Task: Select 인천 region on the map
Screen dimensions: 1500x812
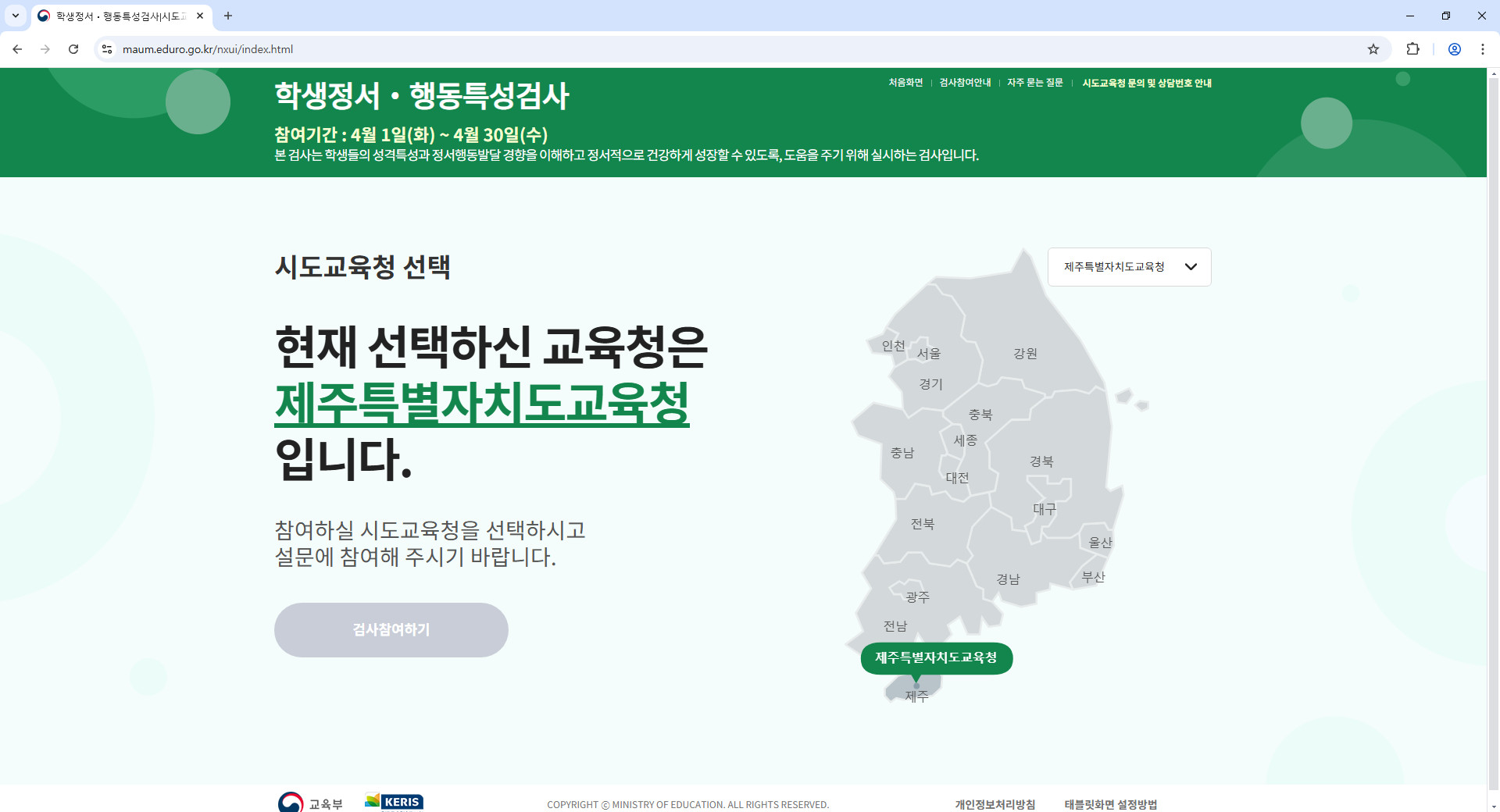Action: click(x=894, y=346)
